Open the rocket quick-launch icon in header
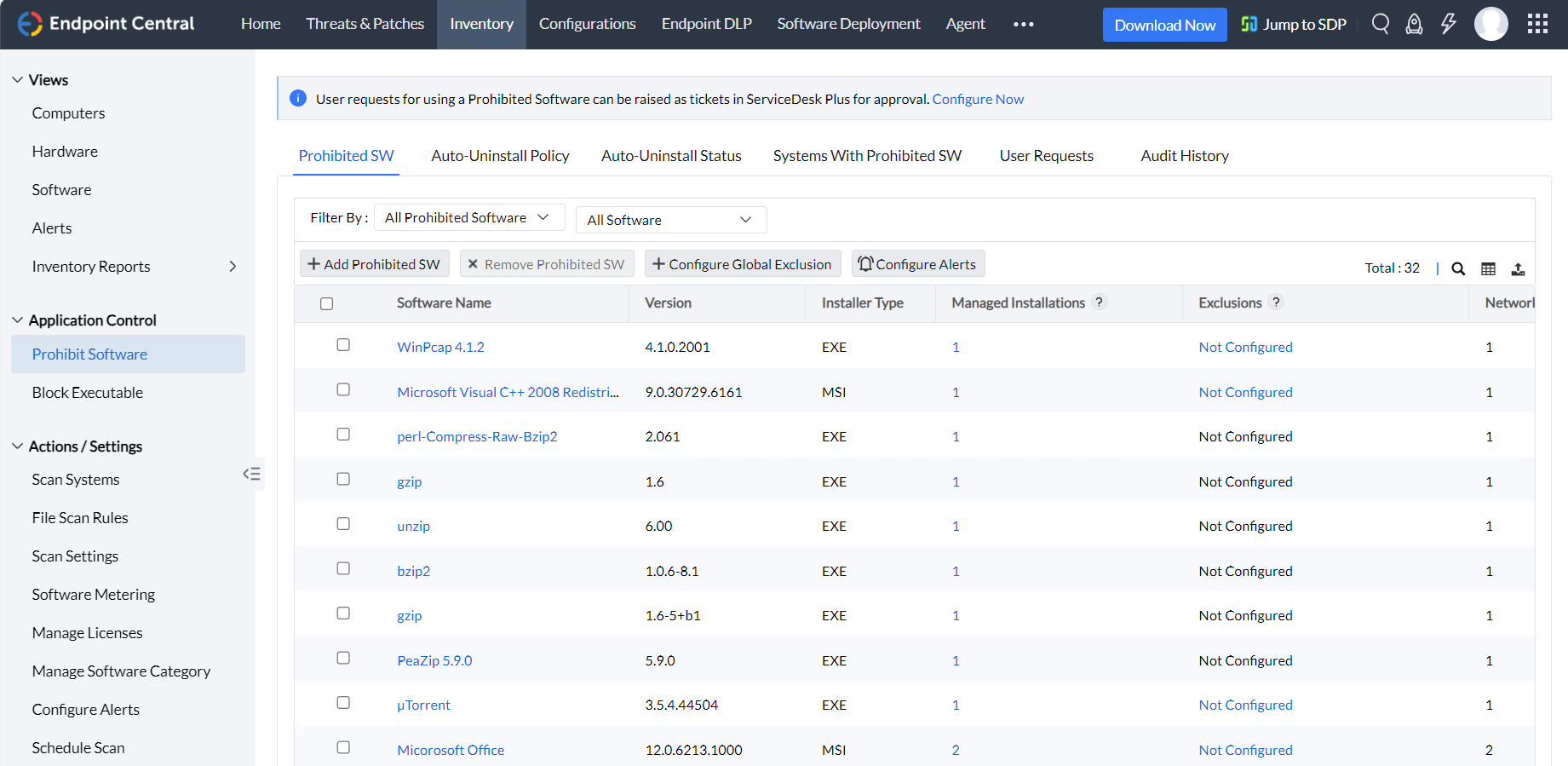The width and height of the screenshot is (1568, 766). pos(1414,24)
